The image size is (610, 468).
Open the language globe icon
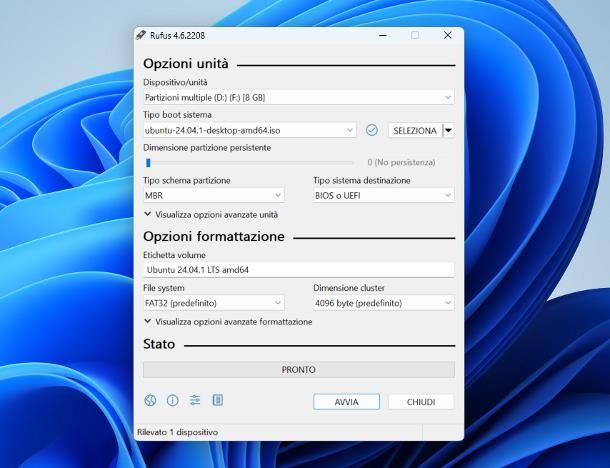tap(150, 400)
